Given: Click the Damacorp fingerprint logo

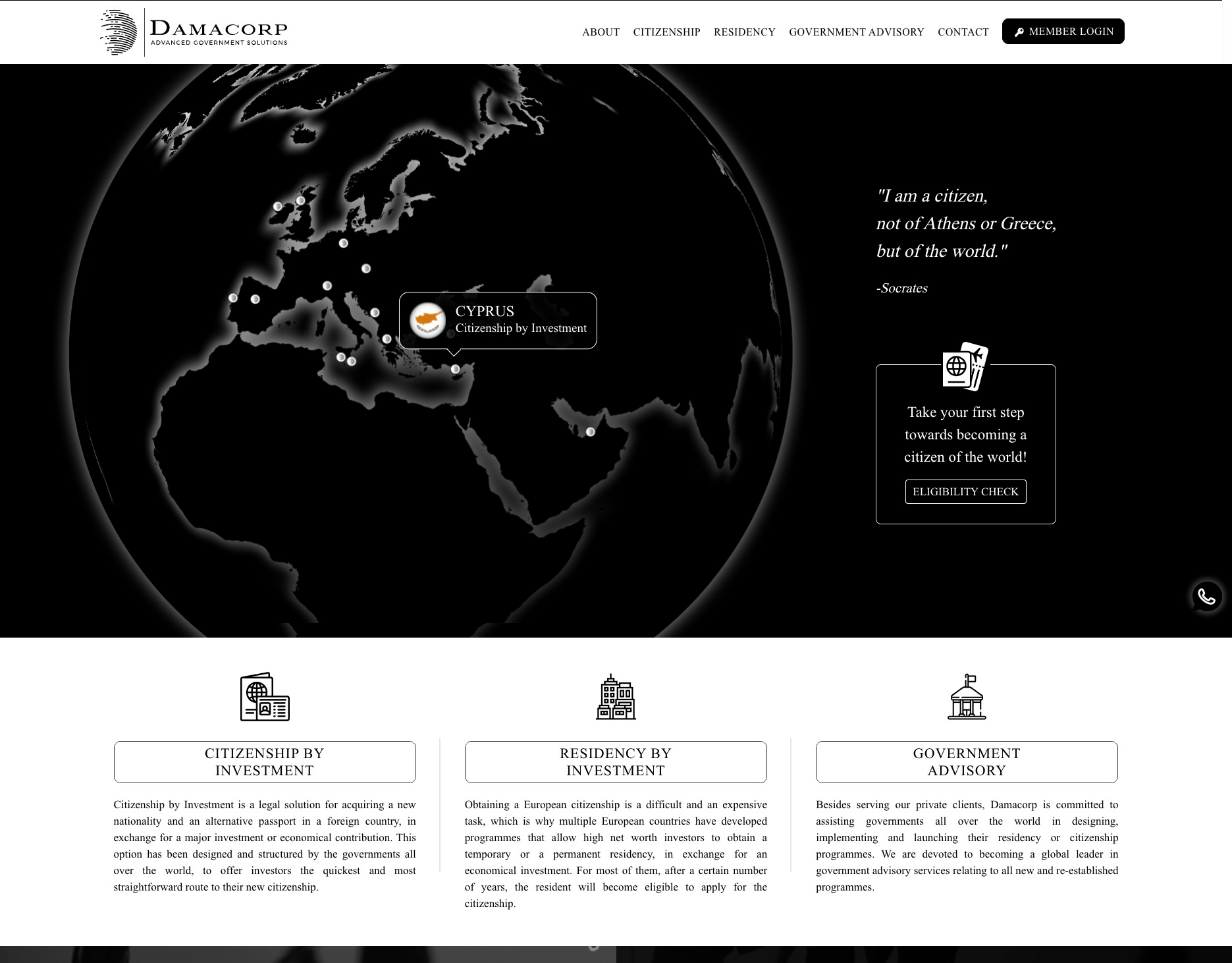Looking at the screenshot, I should (119, 32).
